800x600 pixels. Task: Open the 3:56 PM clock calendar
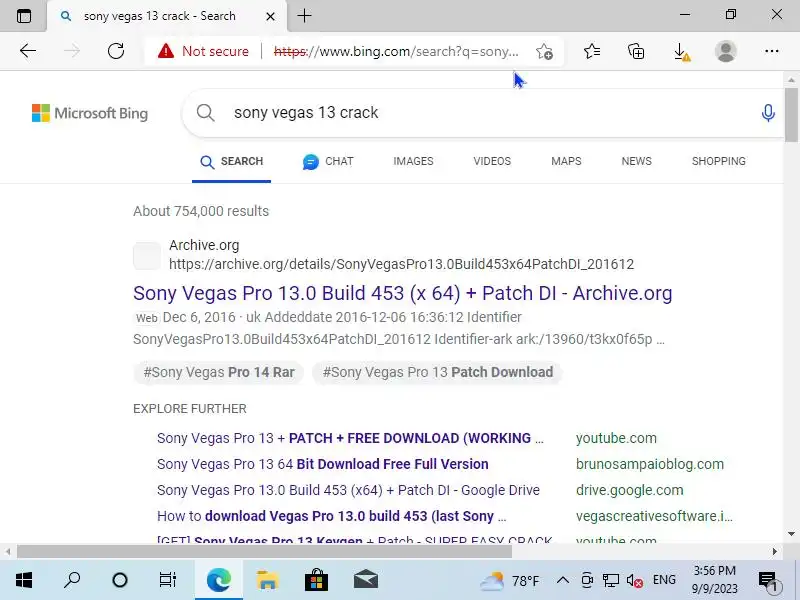[715, 580]
